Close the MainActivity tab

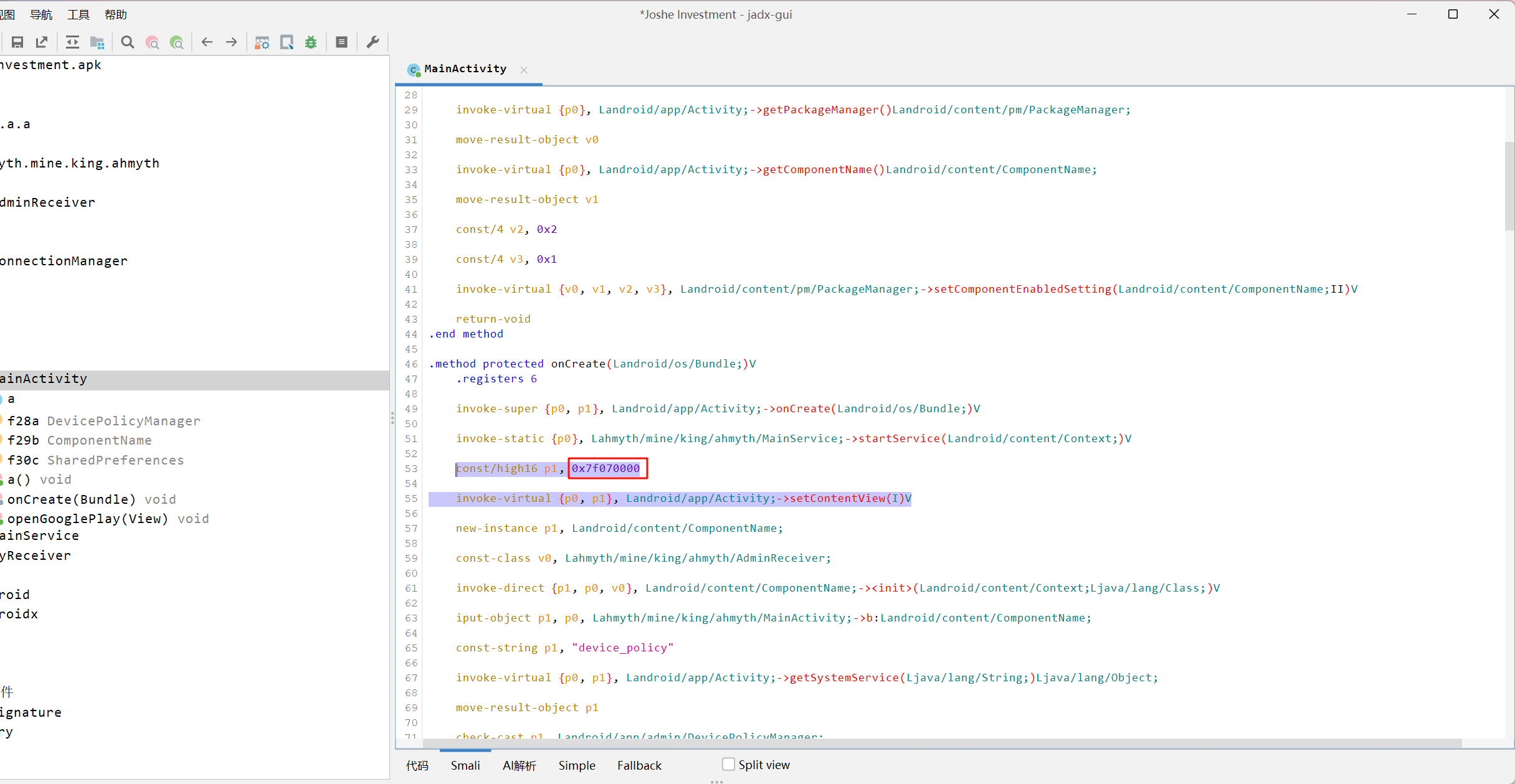(x=524, y=70)
